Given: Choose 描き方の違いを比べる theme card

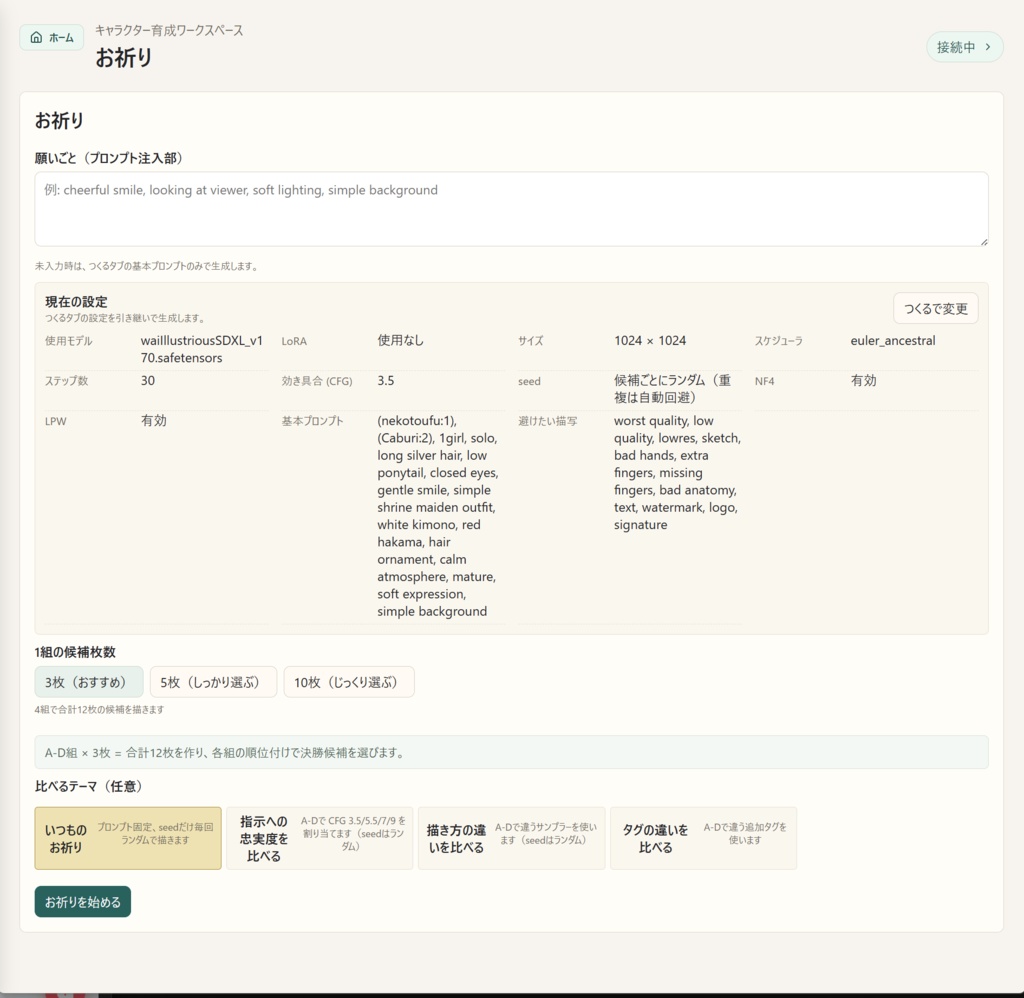Looking at the screenshot, I should 511,838.
